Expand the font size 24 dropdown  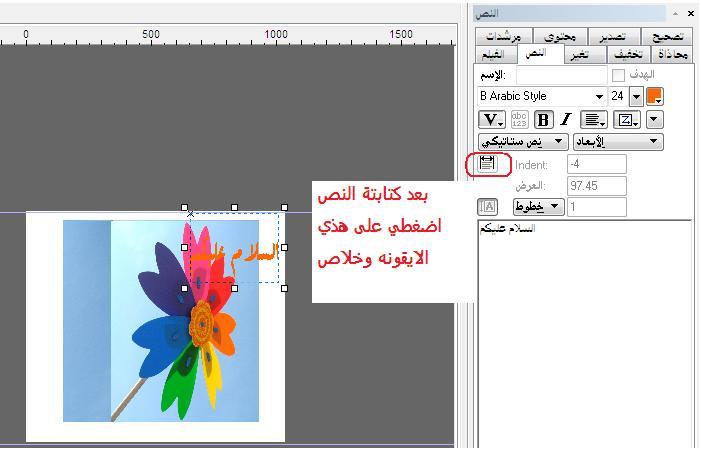636,97
